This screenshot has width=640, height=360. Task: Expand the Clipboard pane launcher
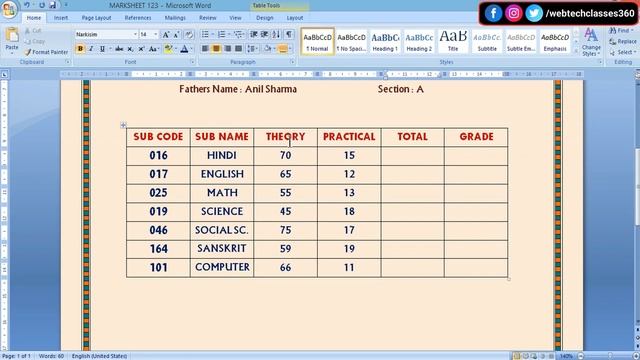coord(67,62)
